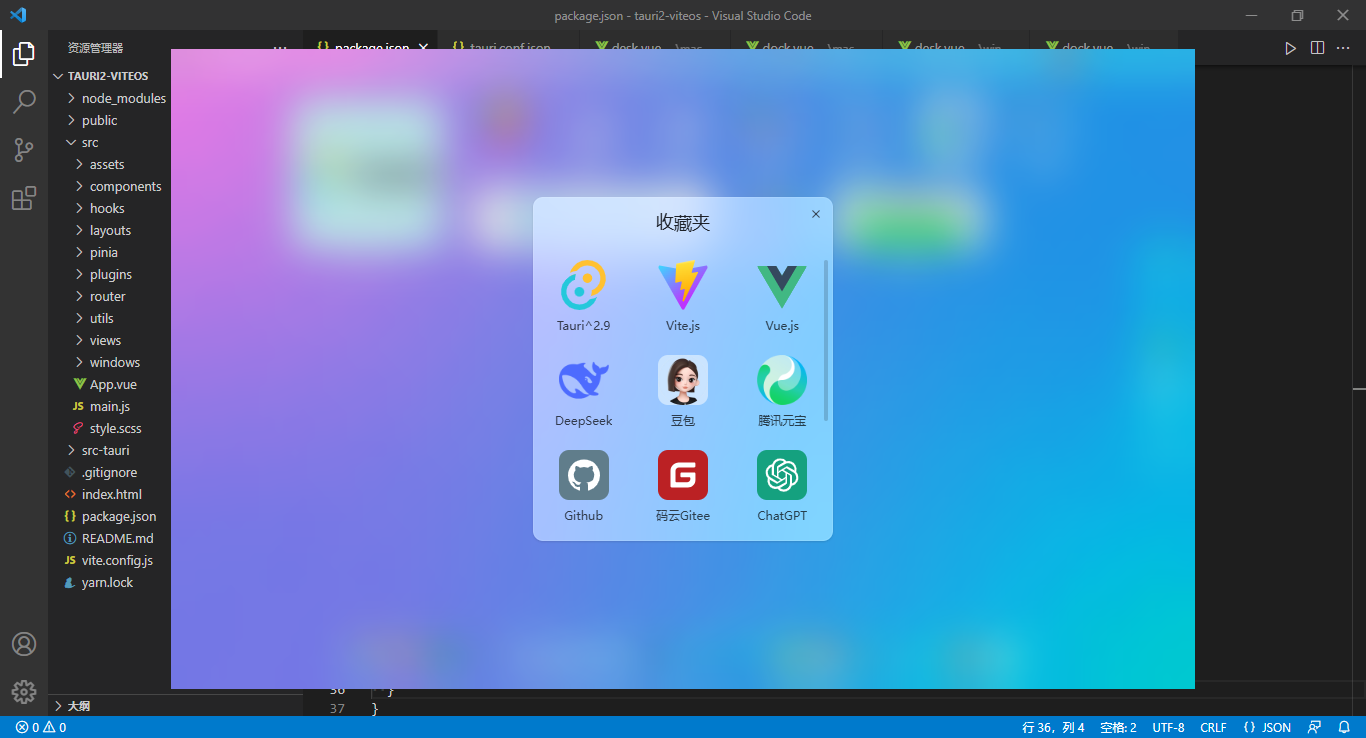
Task: Open editor More Actions menu
Action: coord(1343,48)
